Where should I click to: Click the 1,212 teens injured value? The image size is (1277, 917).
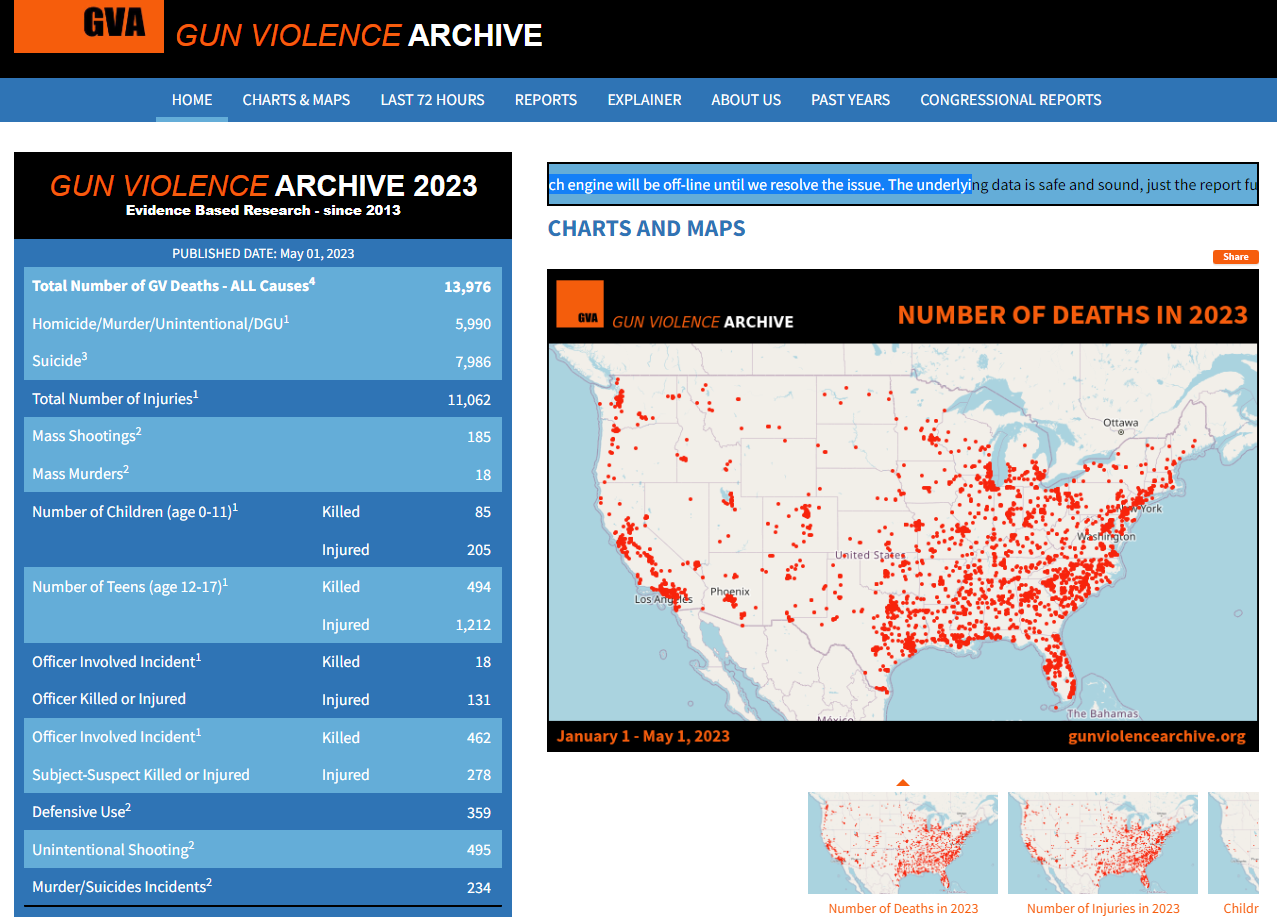click(473, 625)
